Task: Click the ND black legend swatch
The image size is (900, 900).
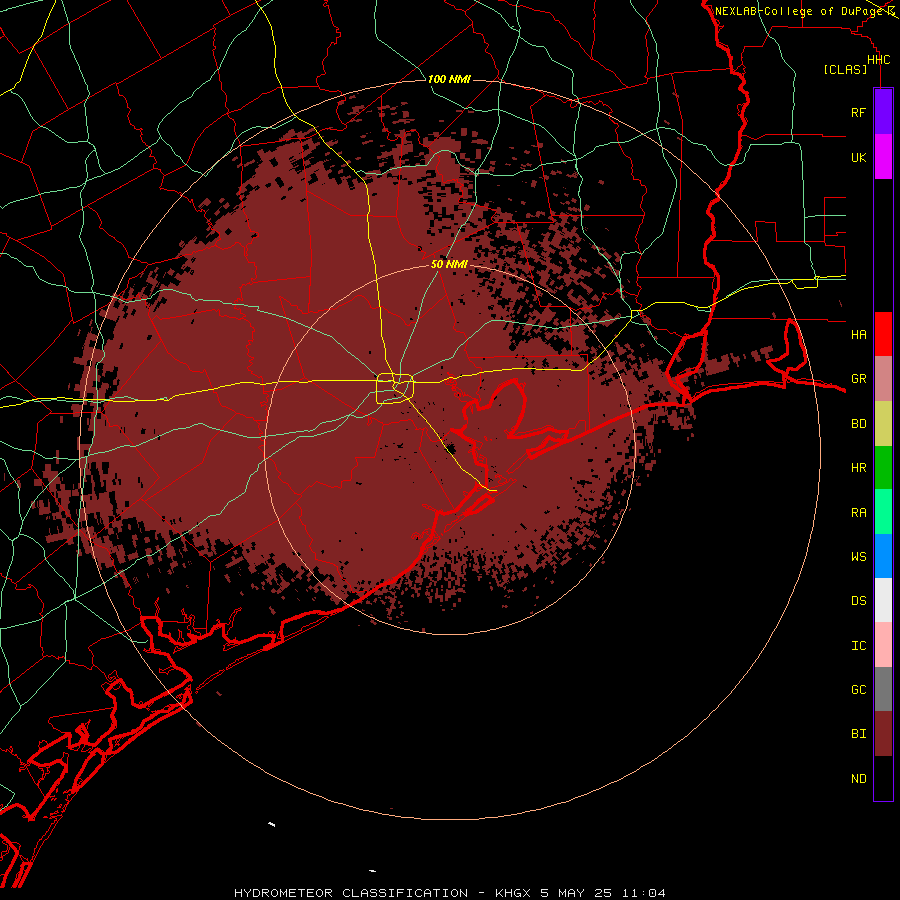Action: 883,778
